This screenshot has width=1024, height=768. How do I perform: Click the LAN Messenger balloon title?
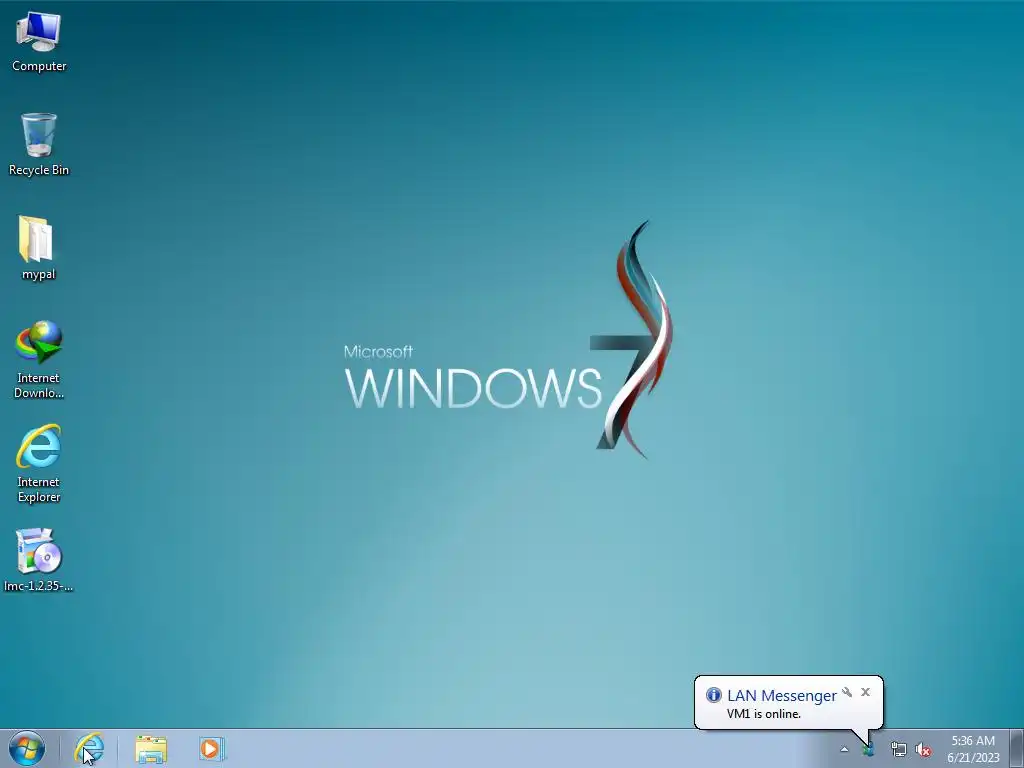tap(782, 696)
